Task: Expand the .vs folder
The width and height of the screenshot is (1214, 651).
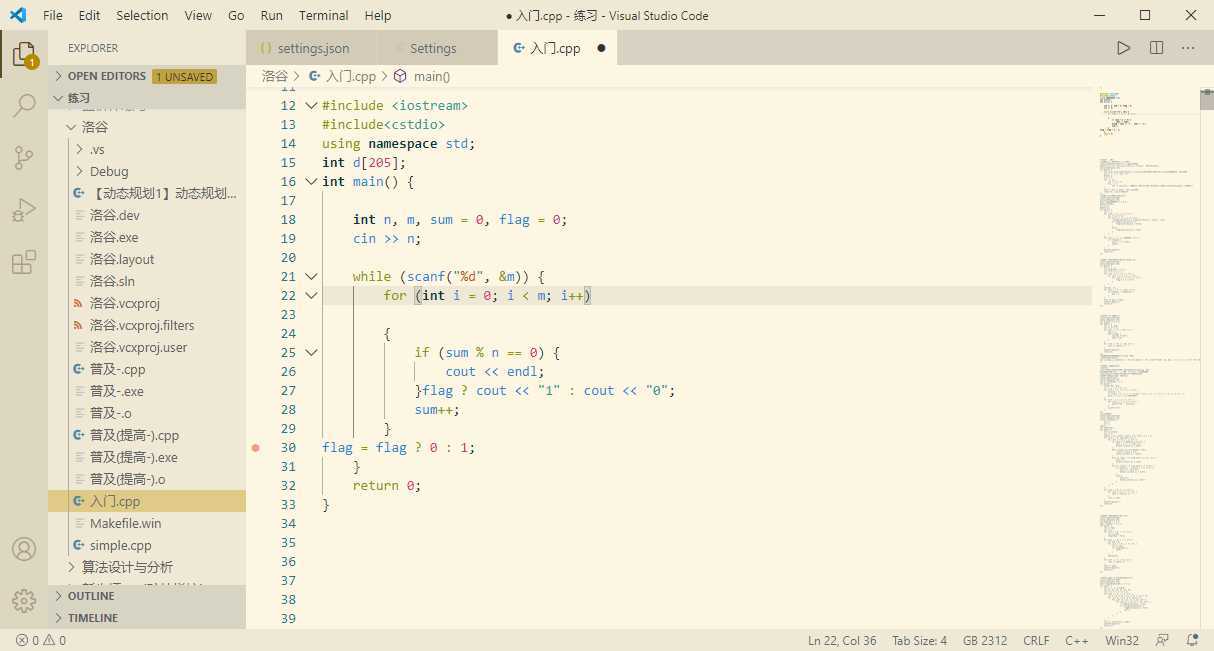Action: (x=146, y=149)
